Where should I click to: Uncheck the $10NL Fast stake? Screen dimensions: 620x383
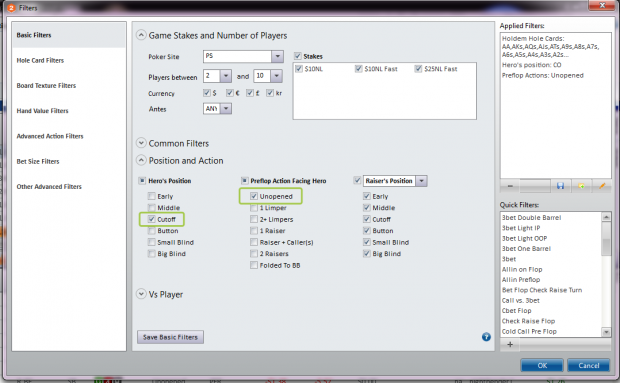click(359, 69)
